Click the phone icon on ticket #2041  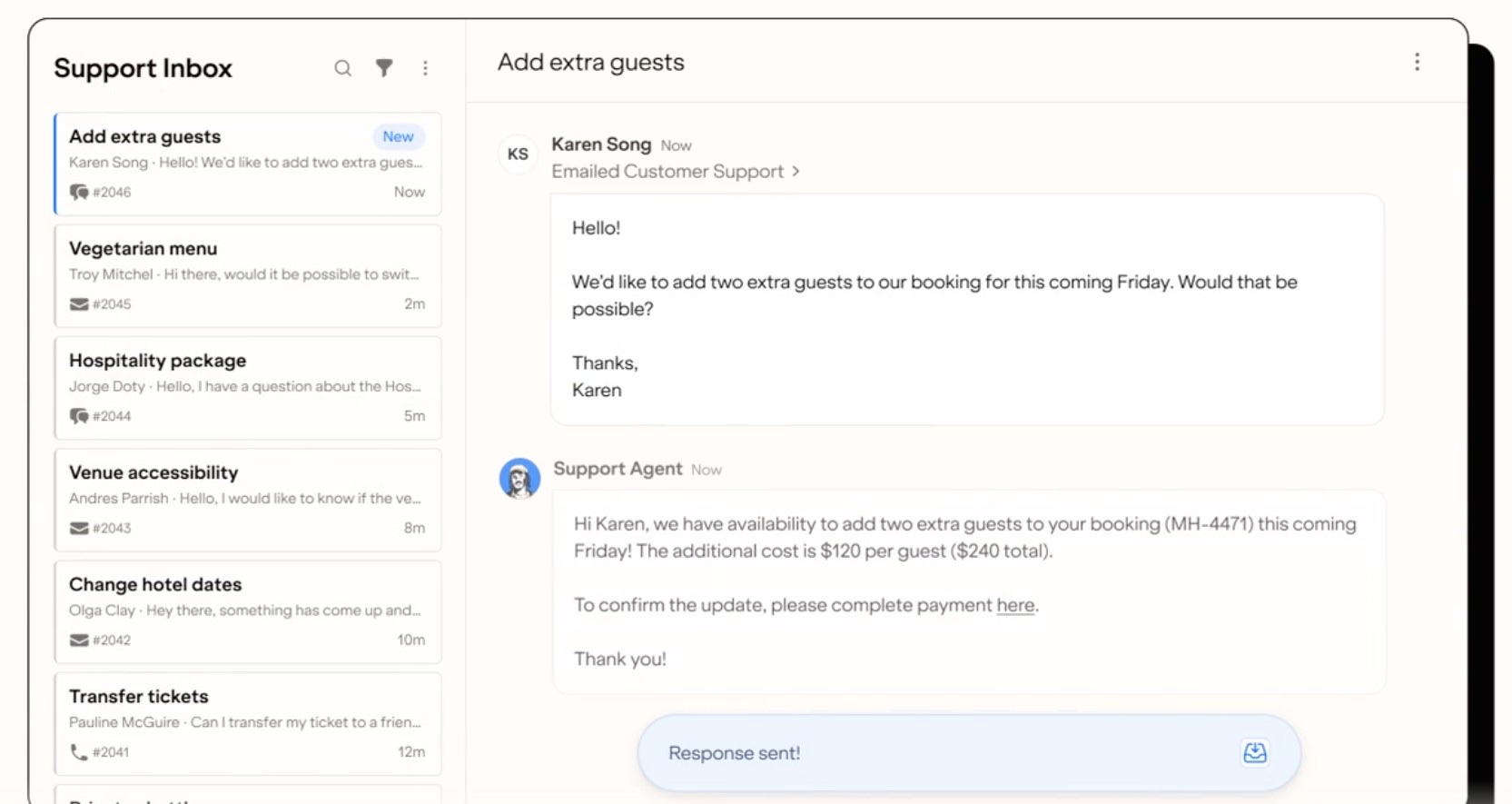click(x=79, y=752)
